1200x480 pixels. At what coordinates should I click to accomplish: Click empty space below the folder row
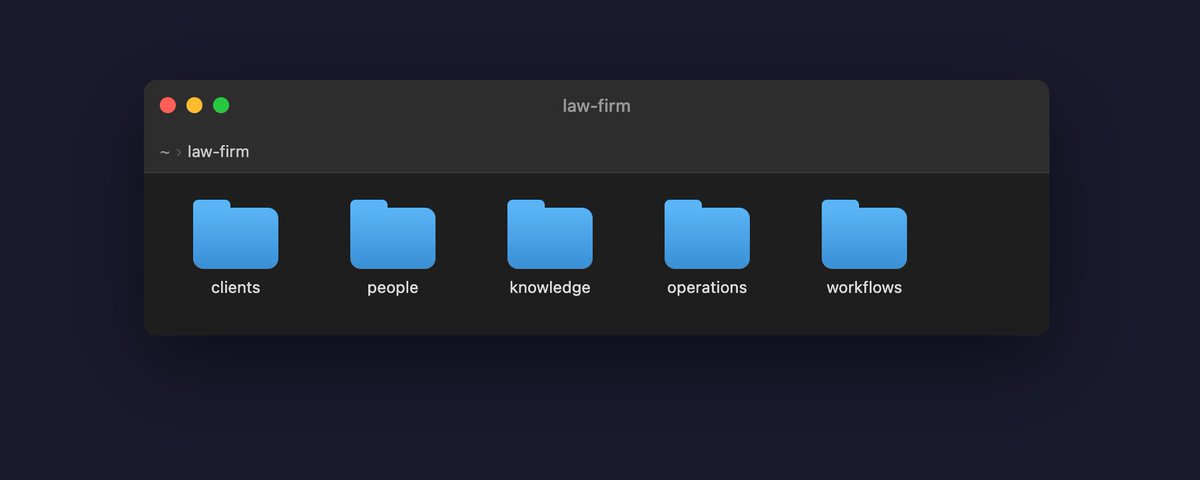[x=597, y=318]
